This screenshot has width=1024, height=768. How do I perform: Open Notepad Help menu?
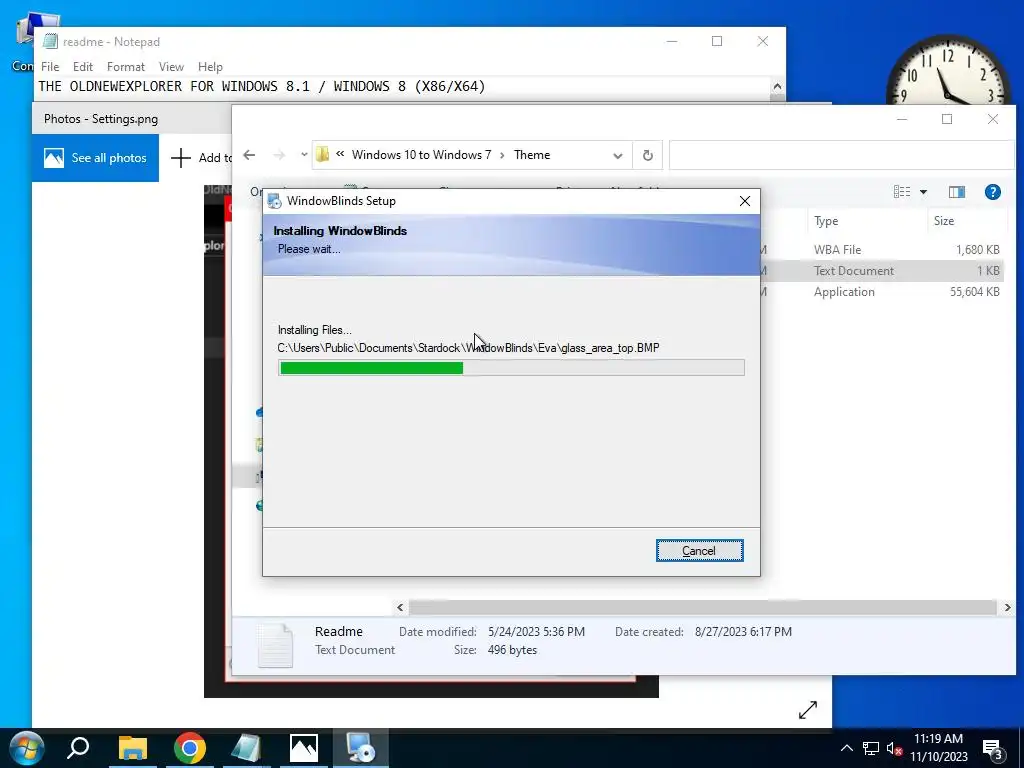(210, 67)
